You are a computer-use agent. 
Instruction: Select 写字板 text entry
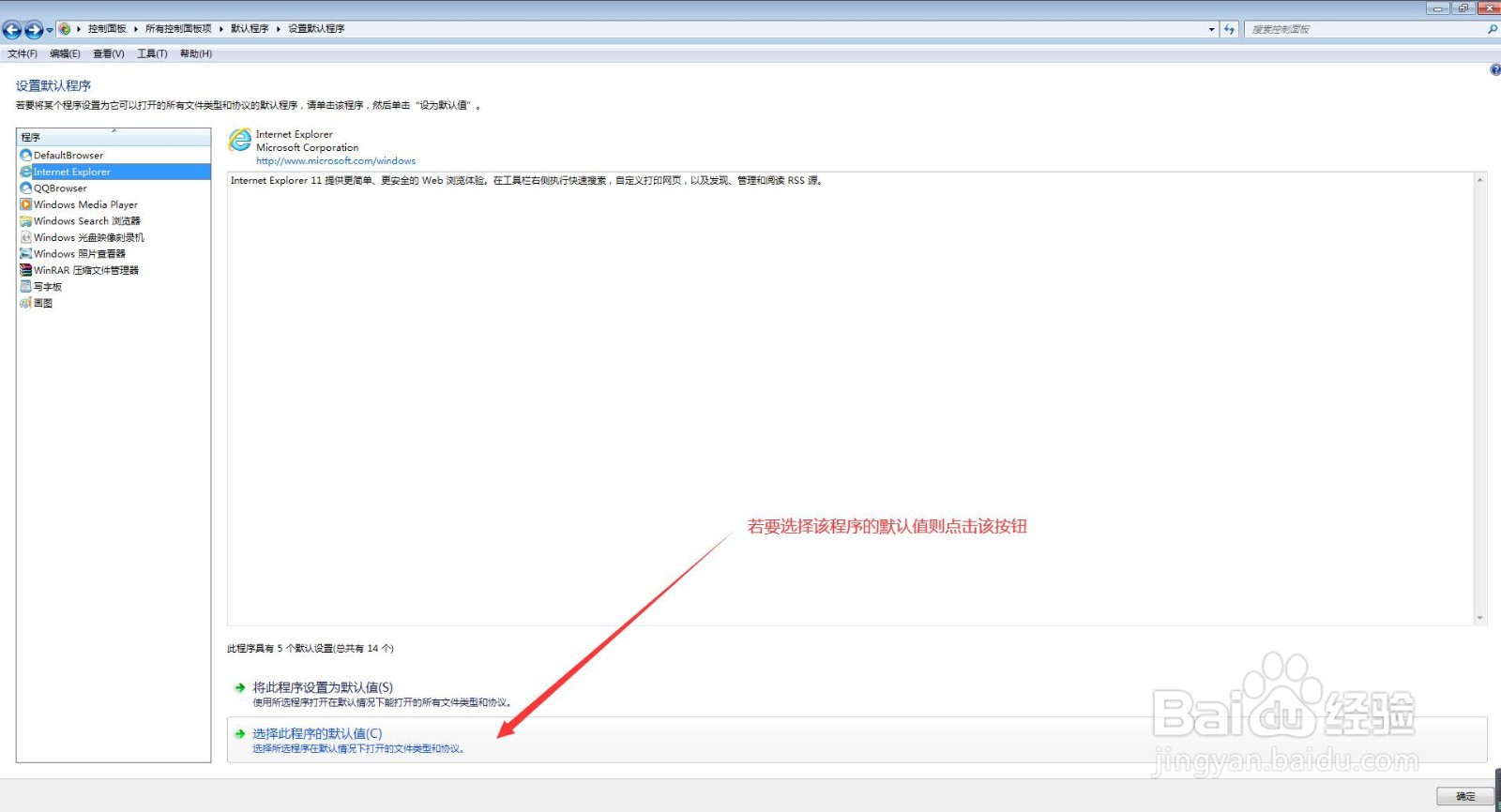pyautogui.click(x=48, y=287)
